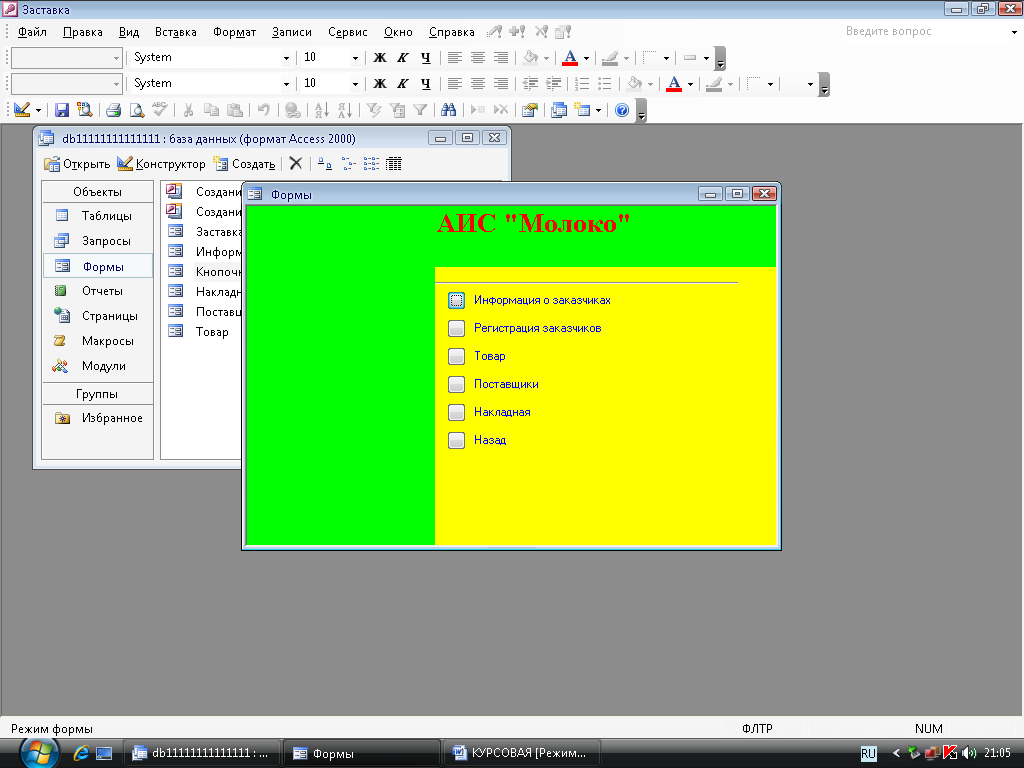
Task: Click the volume speaker tray icon
Action: 968,753
